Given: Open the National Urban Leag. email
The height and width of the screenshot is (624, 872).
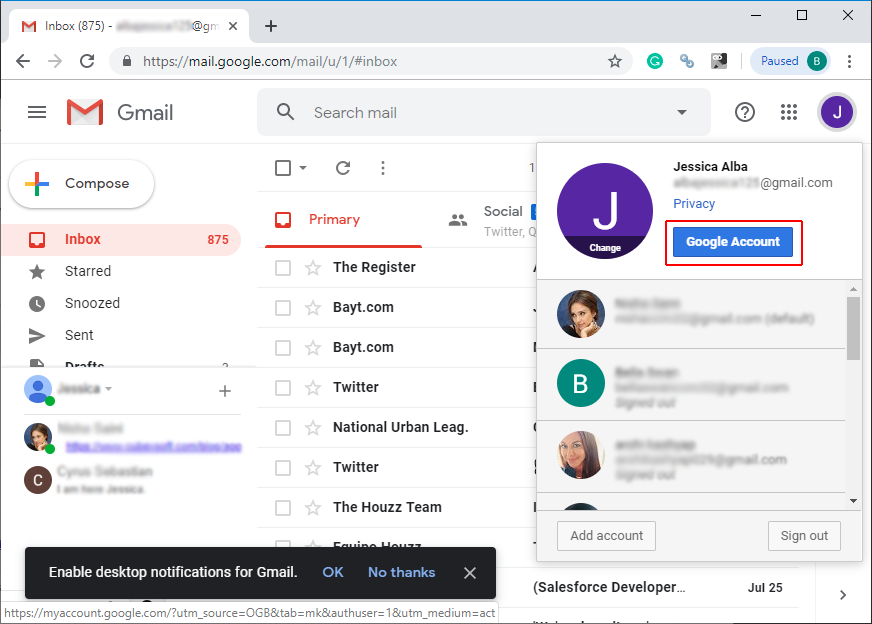Looking at the screenshot, I should [400, 428].
